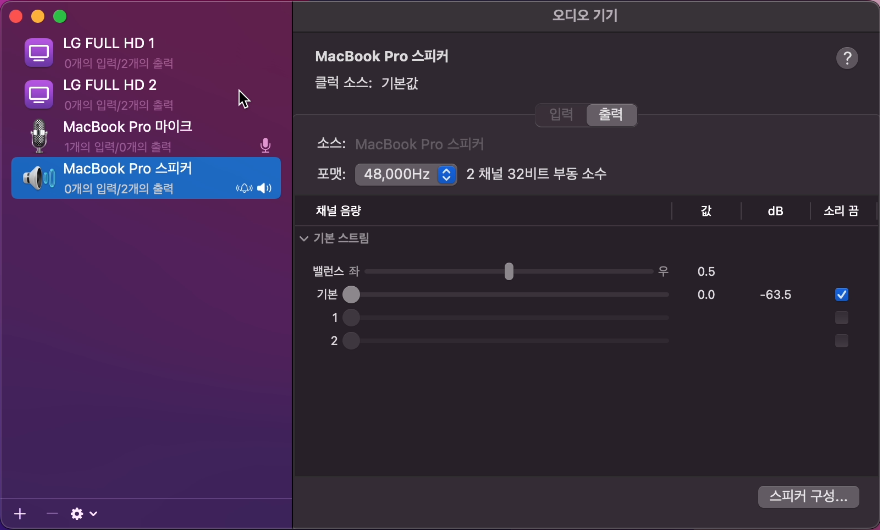Add a new device with plus button

20,514
